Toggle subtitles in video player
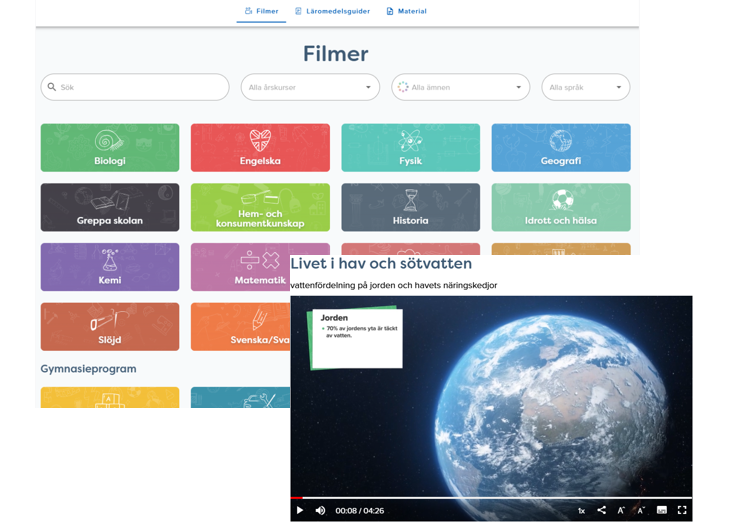The width and height of the screenshot is (730, 524). coord(662,510)
